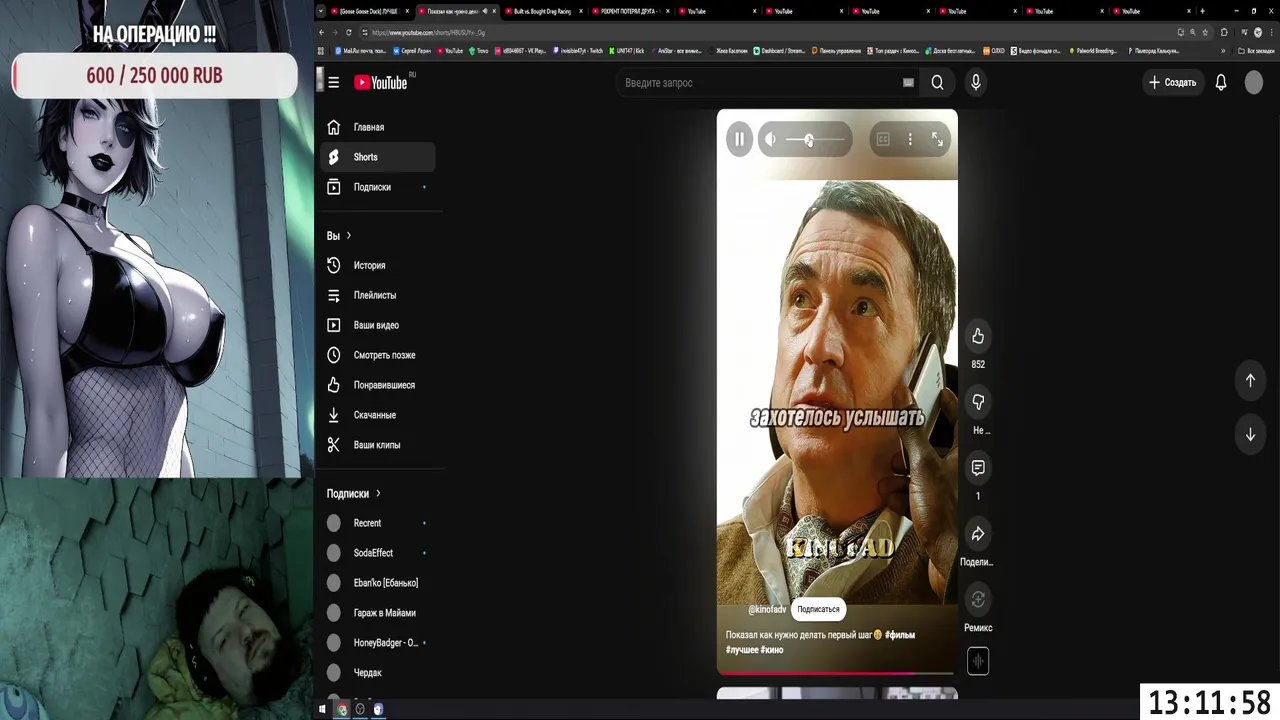
Task: Open Главная in the sidebar
Action: coord(377,127)
